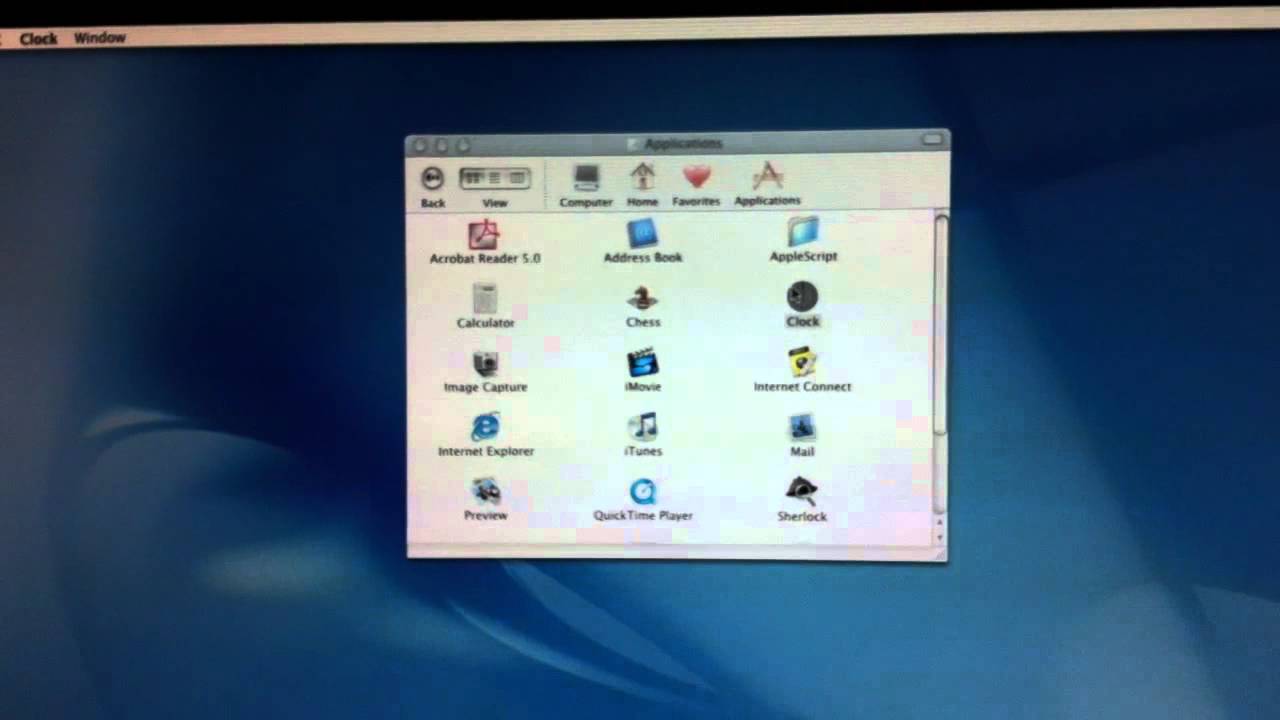Image resolution: width=1280 pixels, height=720 pixels.
Task: Select the Sherlock application icon
Action: click(x=801, y=492)
